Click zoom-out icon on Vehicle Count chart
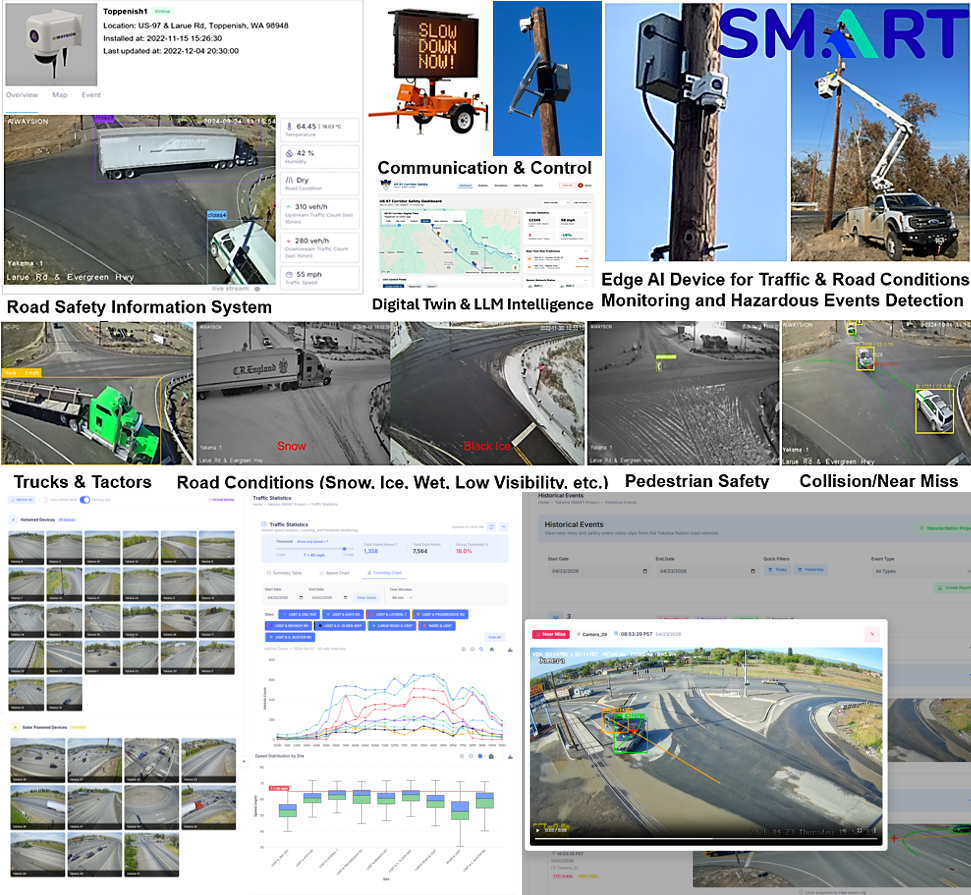 [472, 649]
